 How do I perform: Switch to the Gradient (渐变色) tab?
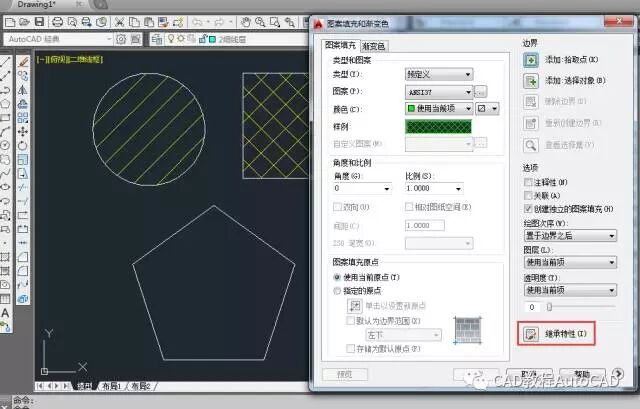[x=373, y=46]
